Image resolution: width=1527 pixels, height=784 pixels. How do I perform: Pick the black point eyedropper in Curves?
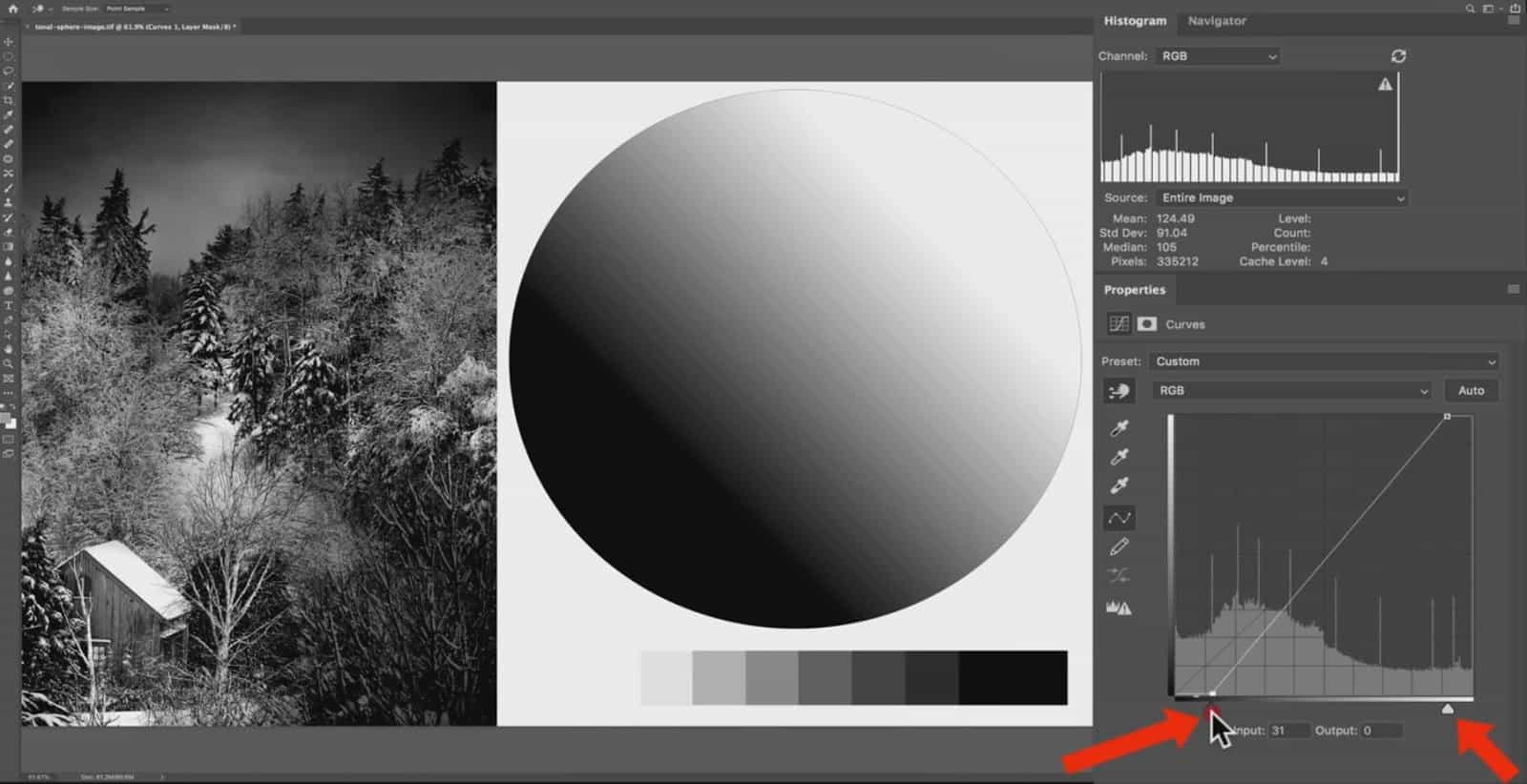click(x=1119, y=428)
